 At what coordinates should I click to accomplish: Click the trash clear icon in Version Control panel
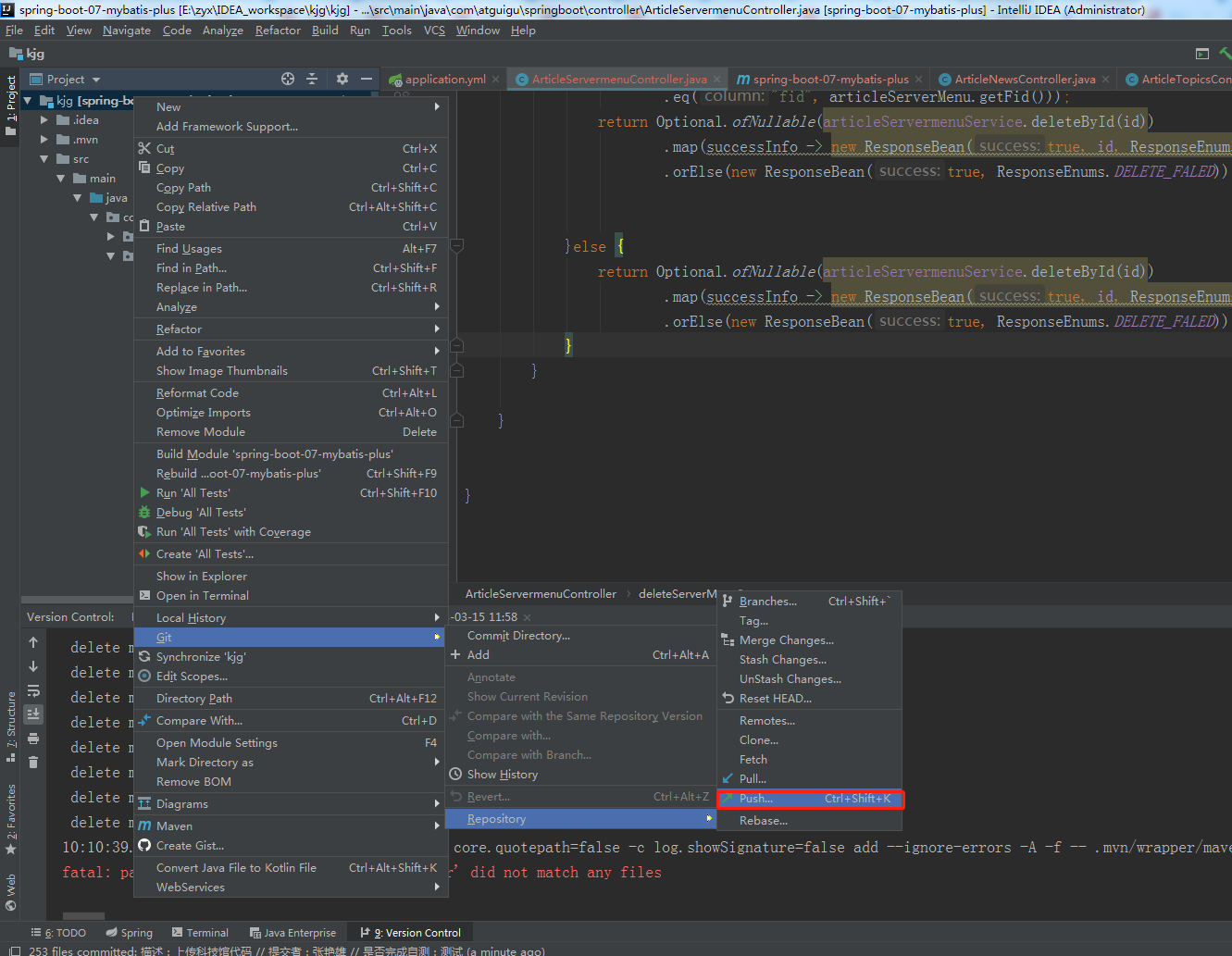pyautogui.click(x=33, y=763)
